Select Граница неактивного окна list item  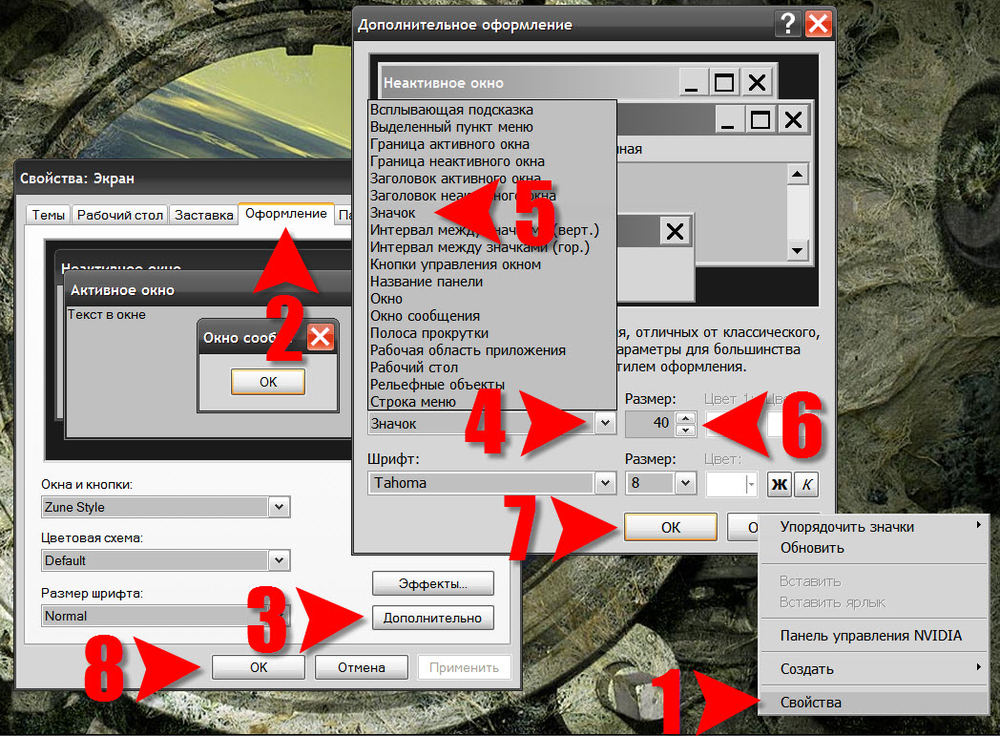pyautogui.click(x=492, y=161)
